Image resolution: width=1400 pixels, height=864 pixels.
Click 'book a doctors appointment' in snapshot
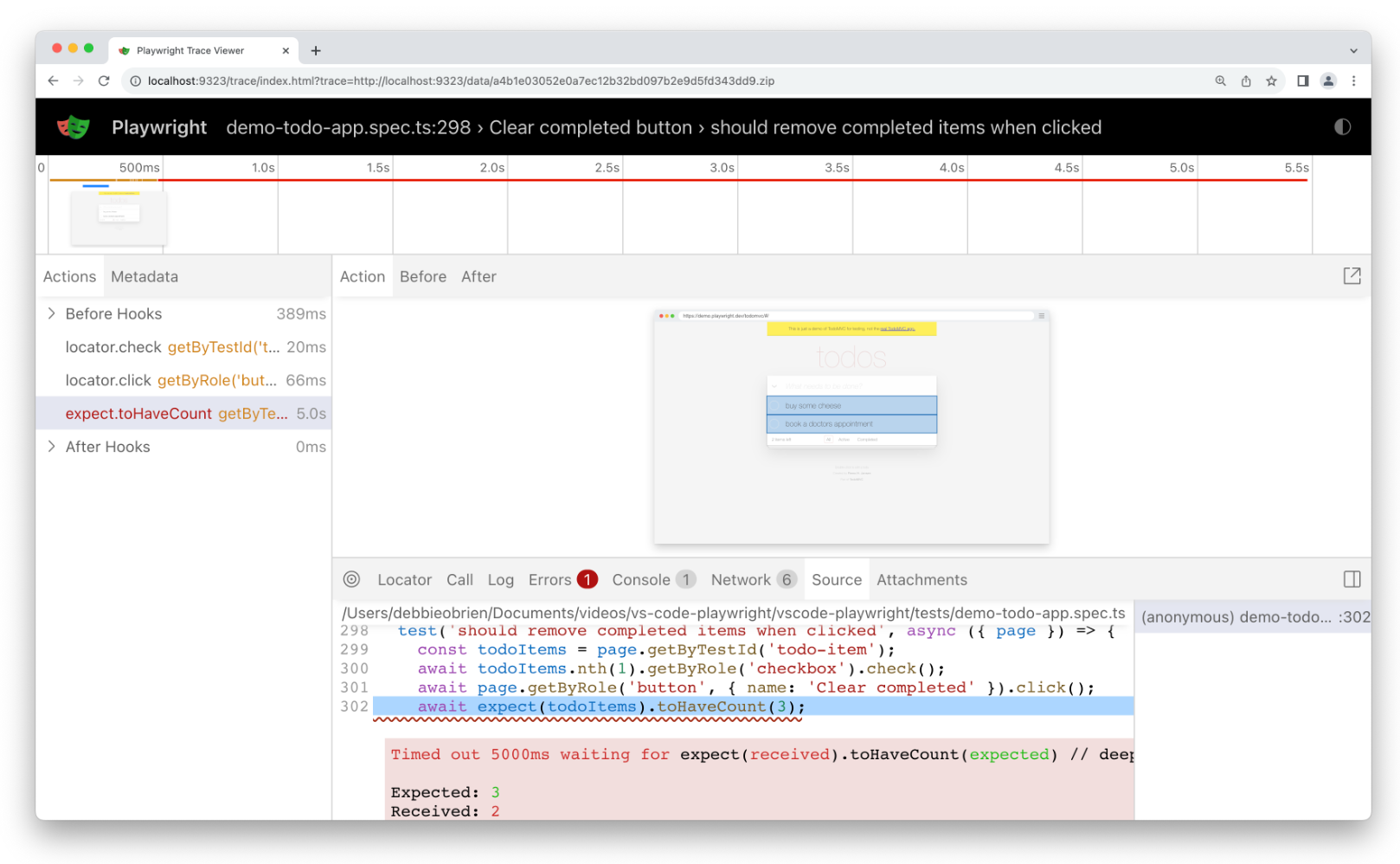click(x=851, y=424)
